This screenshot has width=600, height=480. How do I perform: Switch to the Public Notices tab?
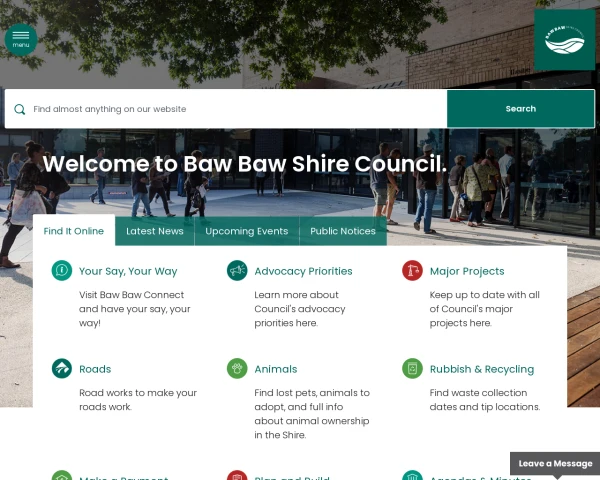(343, 231)
